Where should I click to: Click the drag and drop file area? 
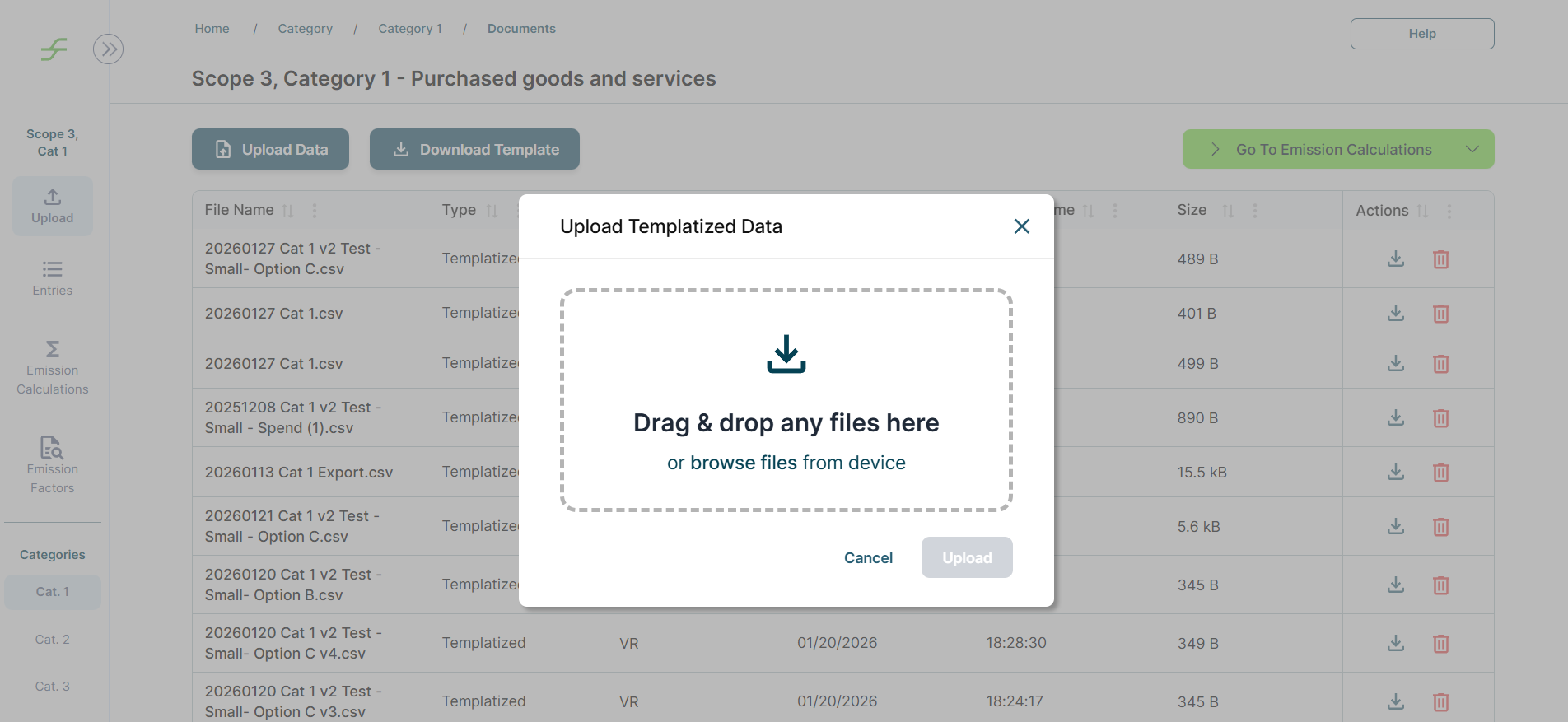[786, 399]
